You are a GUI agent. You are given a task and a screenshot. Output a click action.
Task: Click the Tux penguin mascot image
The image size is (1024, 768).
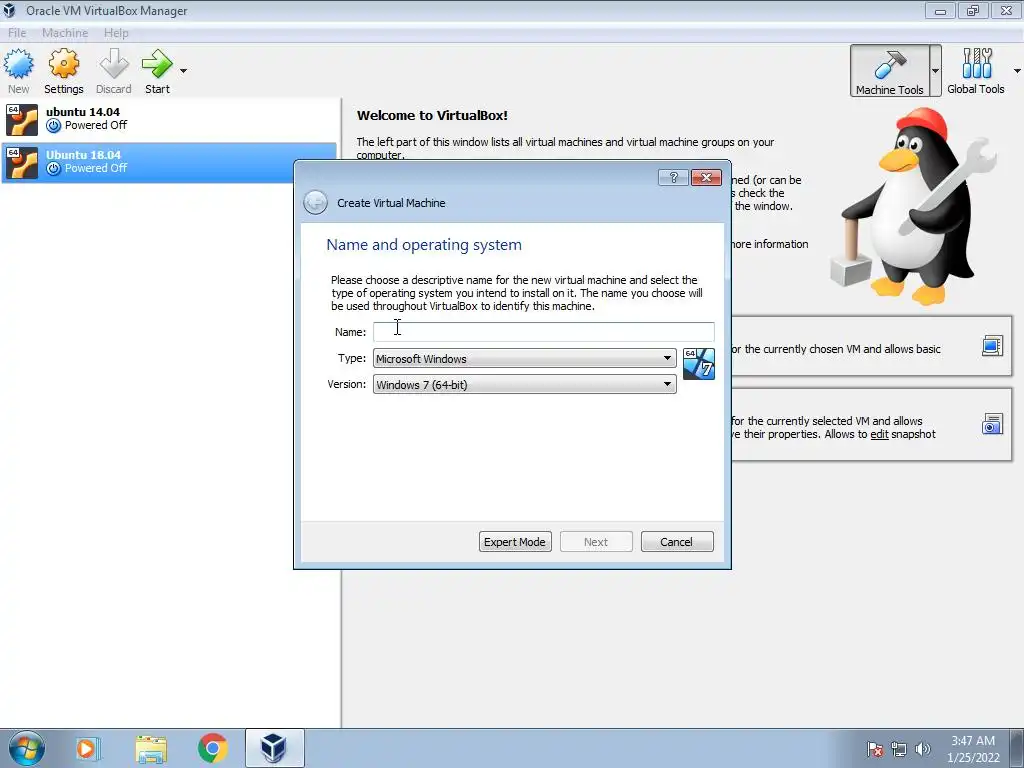(914, 206)
